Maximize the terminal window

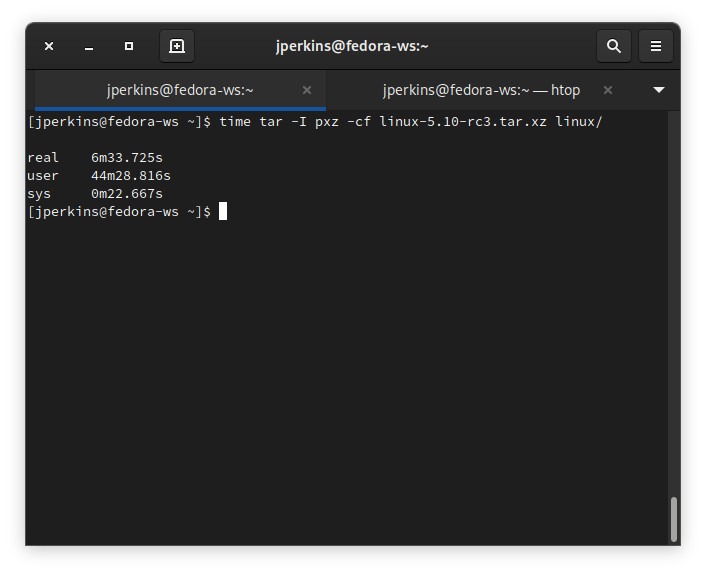coord(129,46)
